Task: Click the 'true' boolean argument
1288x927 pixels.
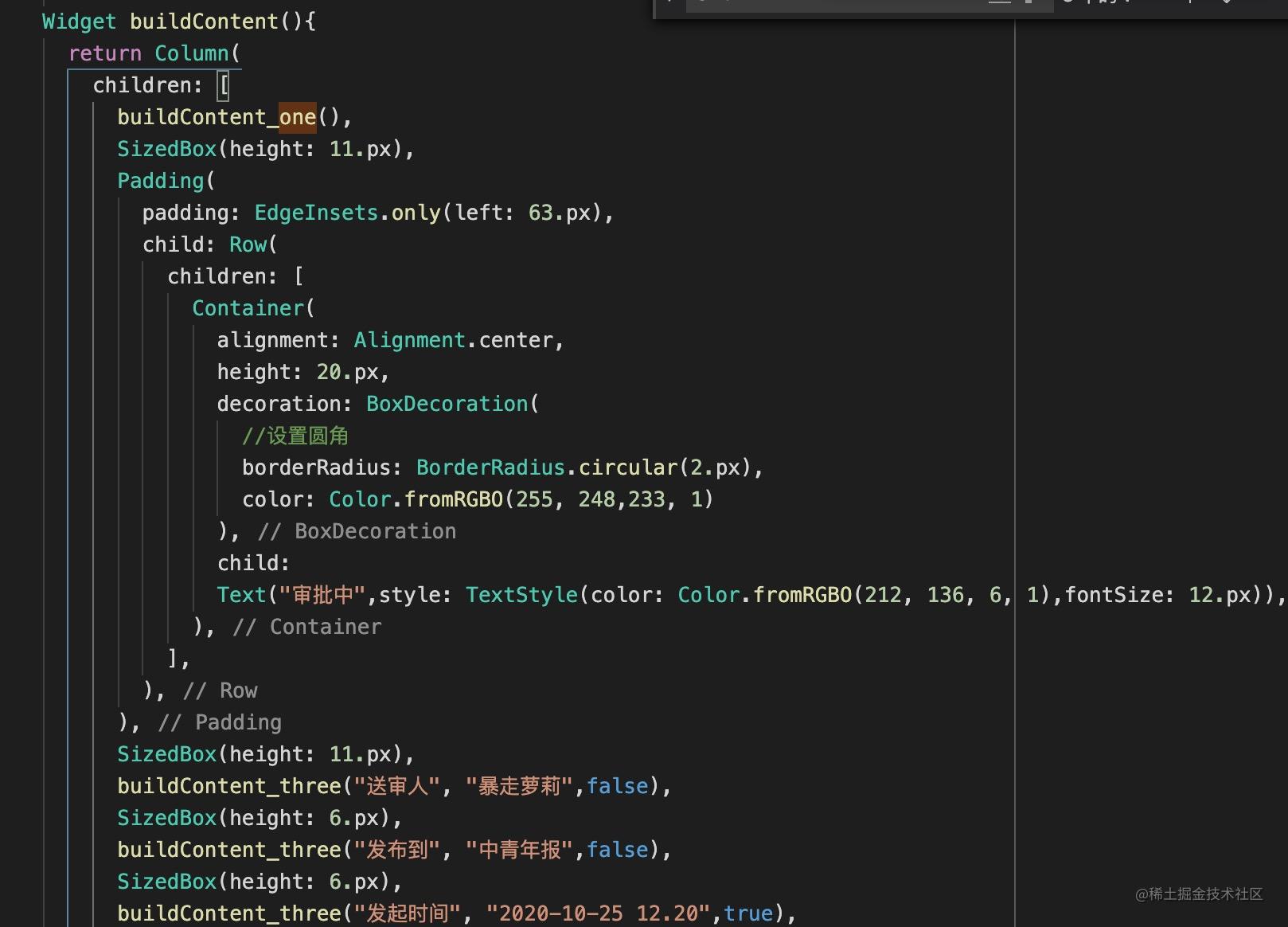Action: tap(748, 913)
